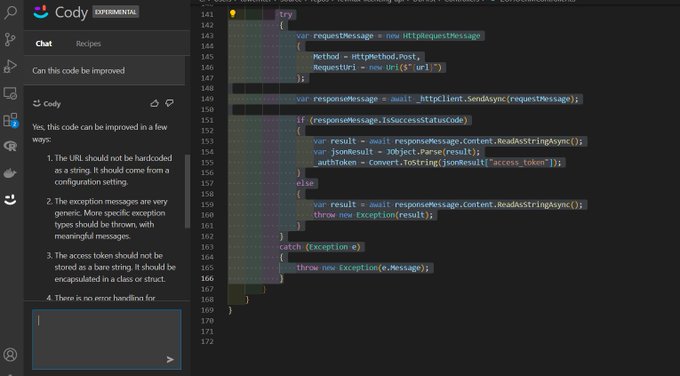Open the Run and Debug view

click(10, 66)
